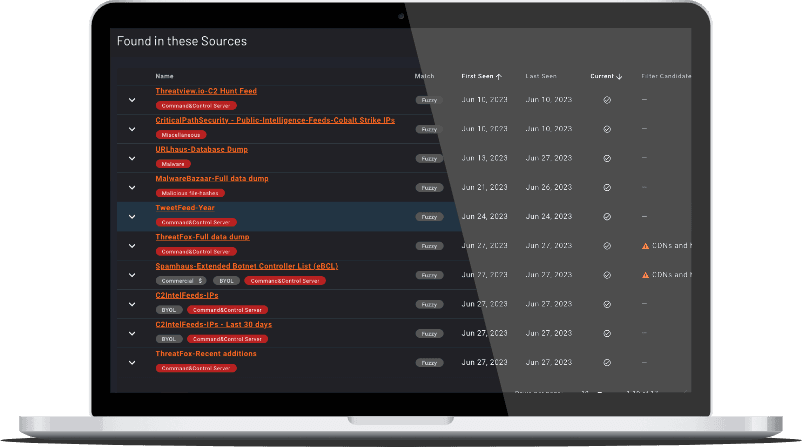Click the Malicious file-hashes tag
The image size is (802, 447).
coord(190,193)
